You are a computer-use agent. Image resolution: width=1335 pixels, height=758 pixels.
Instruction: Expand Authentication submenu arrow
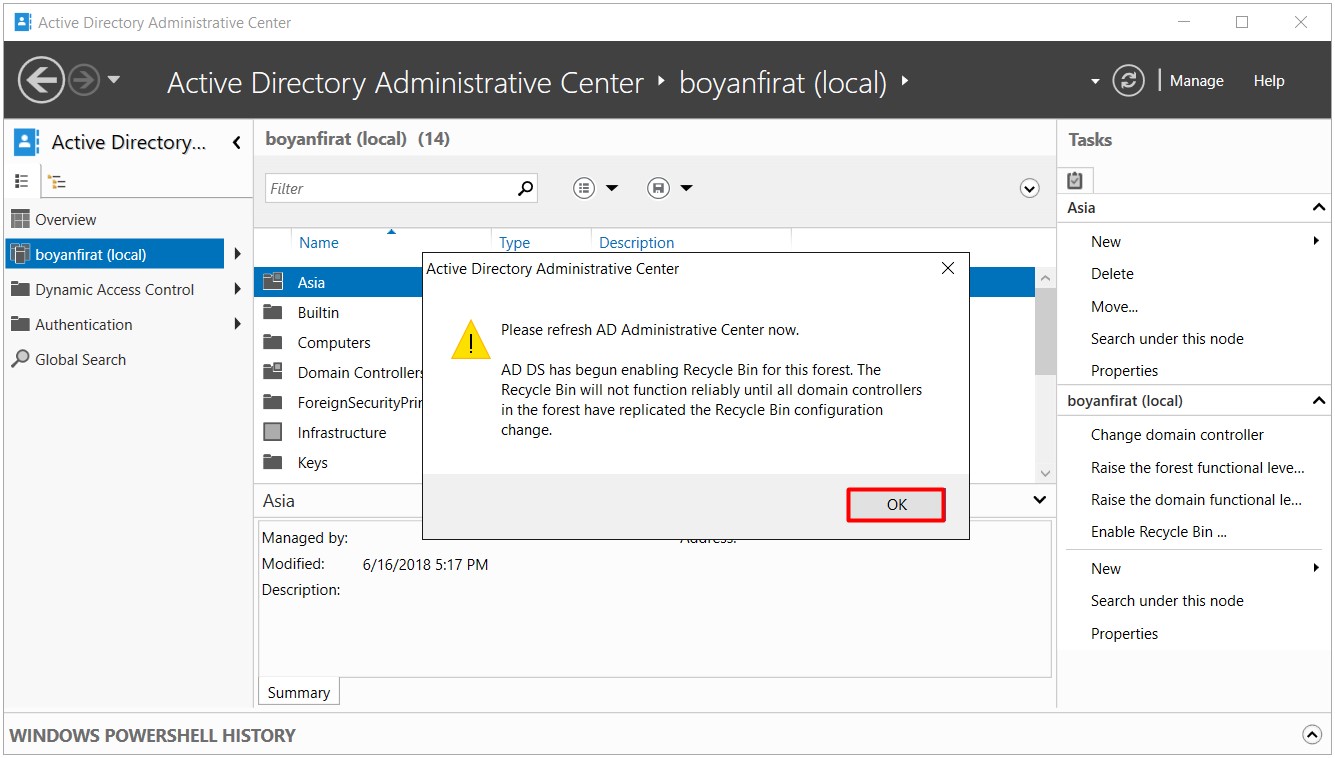point(237,324)
